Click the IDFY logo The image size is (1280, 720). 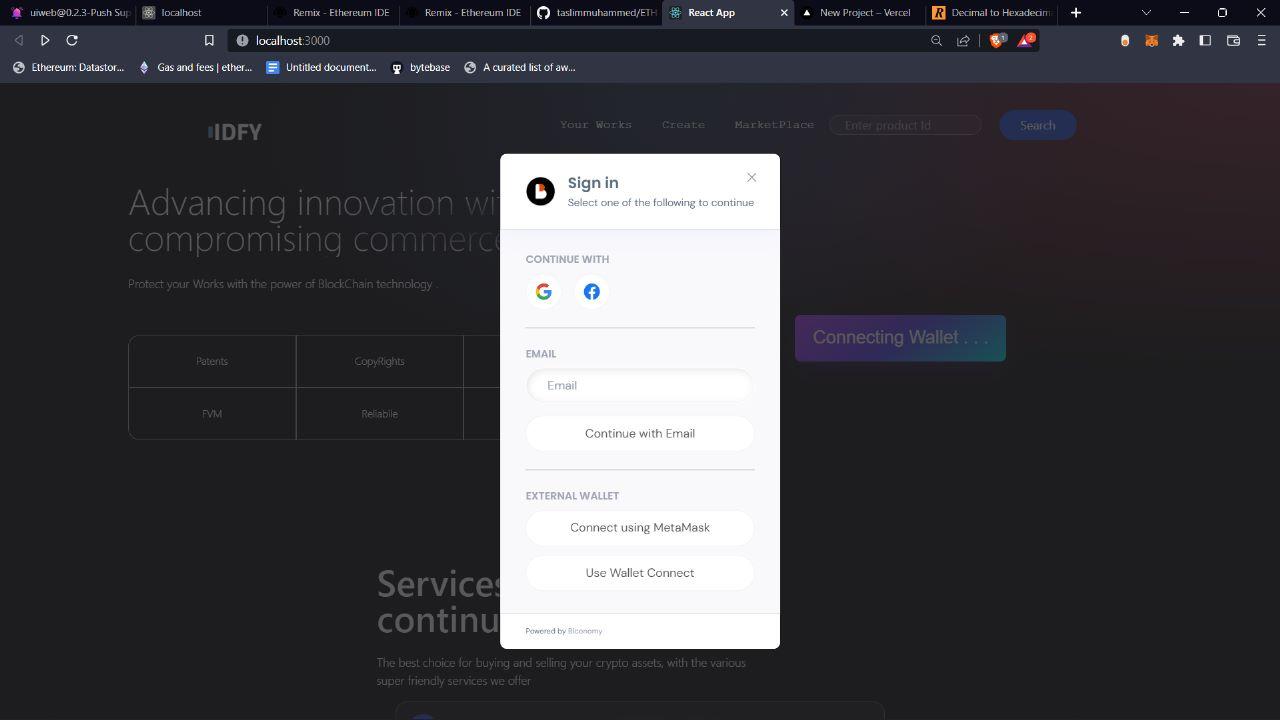pyautogui.click(x=235, y=131)
